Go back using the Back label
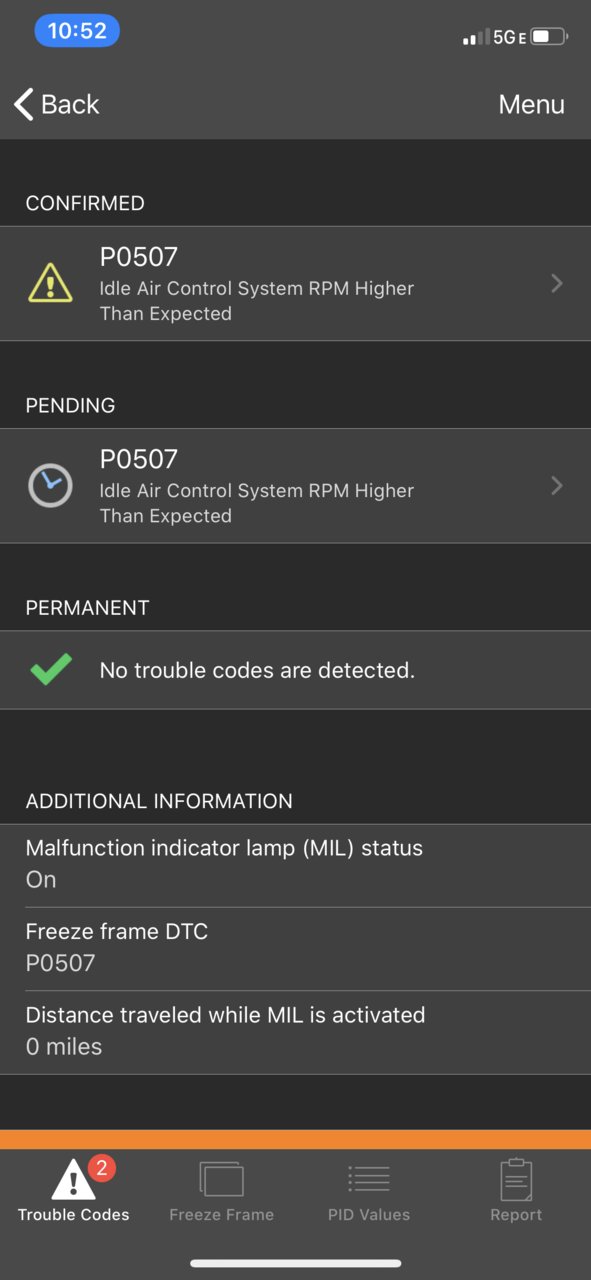Screen dimensions: 591x1280 (70, 104)
